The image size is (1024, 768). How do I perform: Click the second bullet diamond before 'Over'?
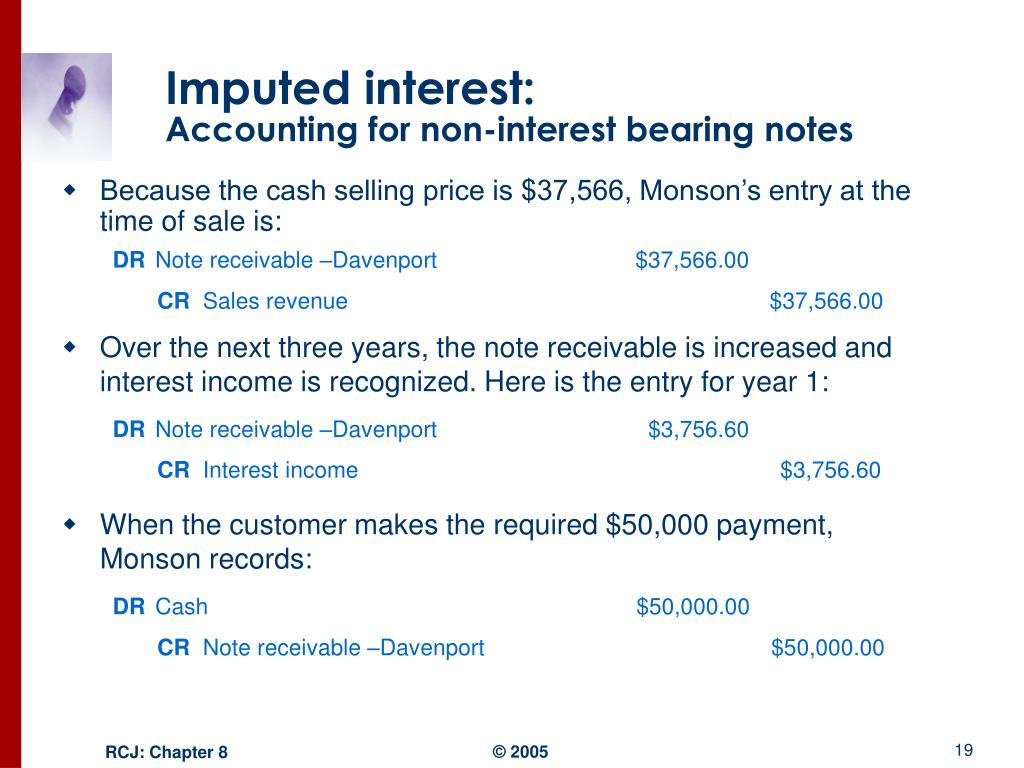[x=70, y=347]
